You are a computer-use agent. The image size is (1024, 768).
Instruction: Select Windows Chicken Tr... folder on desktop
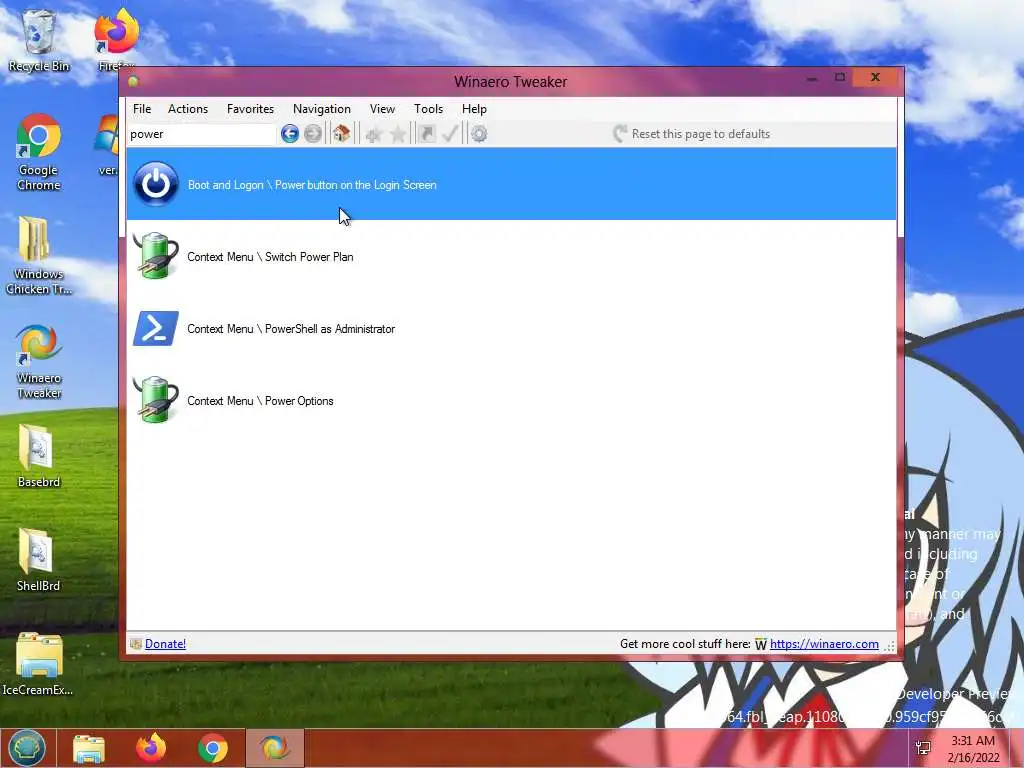[x=39, y=256]
